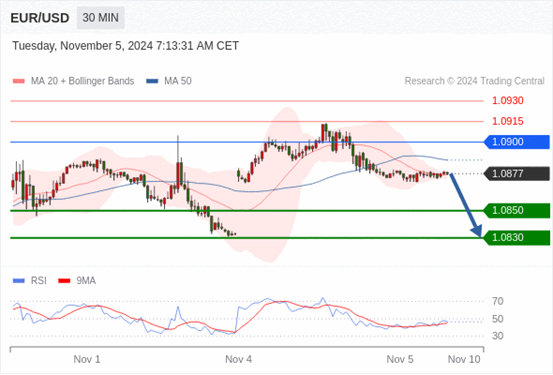
Task: Click the RSI 50 axis value
Action: 498,319
